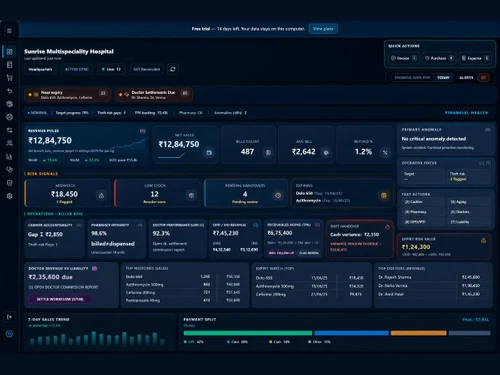
Task: Click the warning triangle in Mismatch card
Action: [101, 195]
